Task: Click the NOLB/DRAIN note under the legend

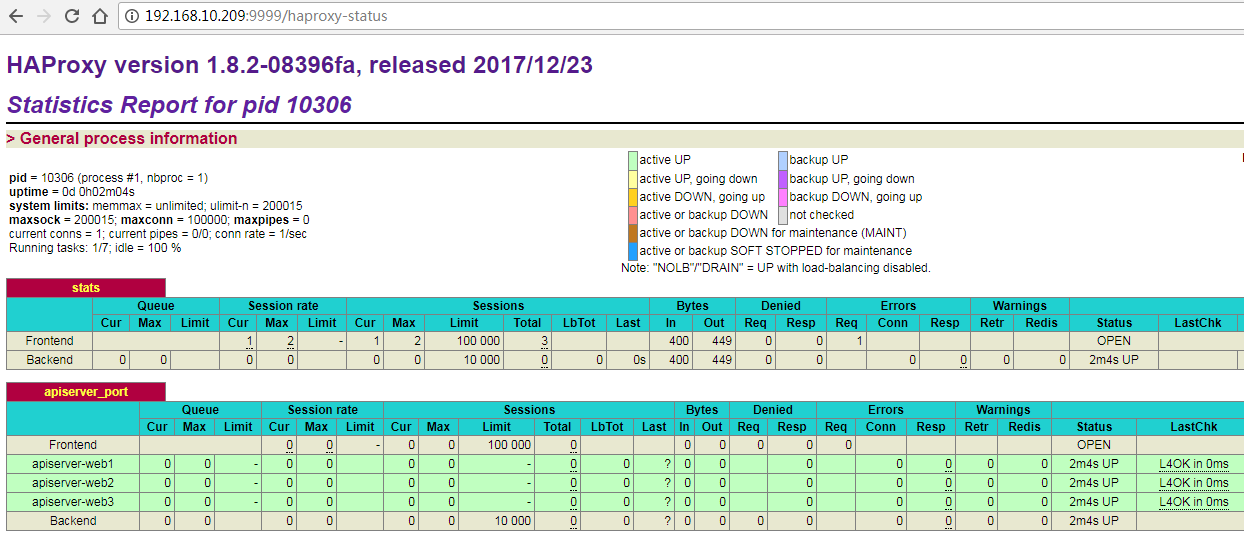Action: tap(776, 268)
